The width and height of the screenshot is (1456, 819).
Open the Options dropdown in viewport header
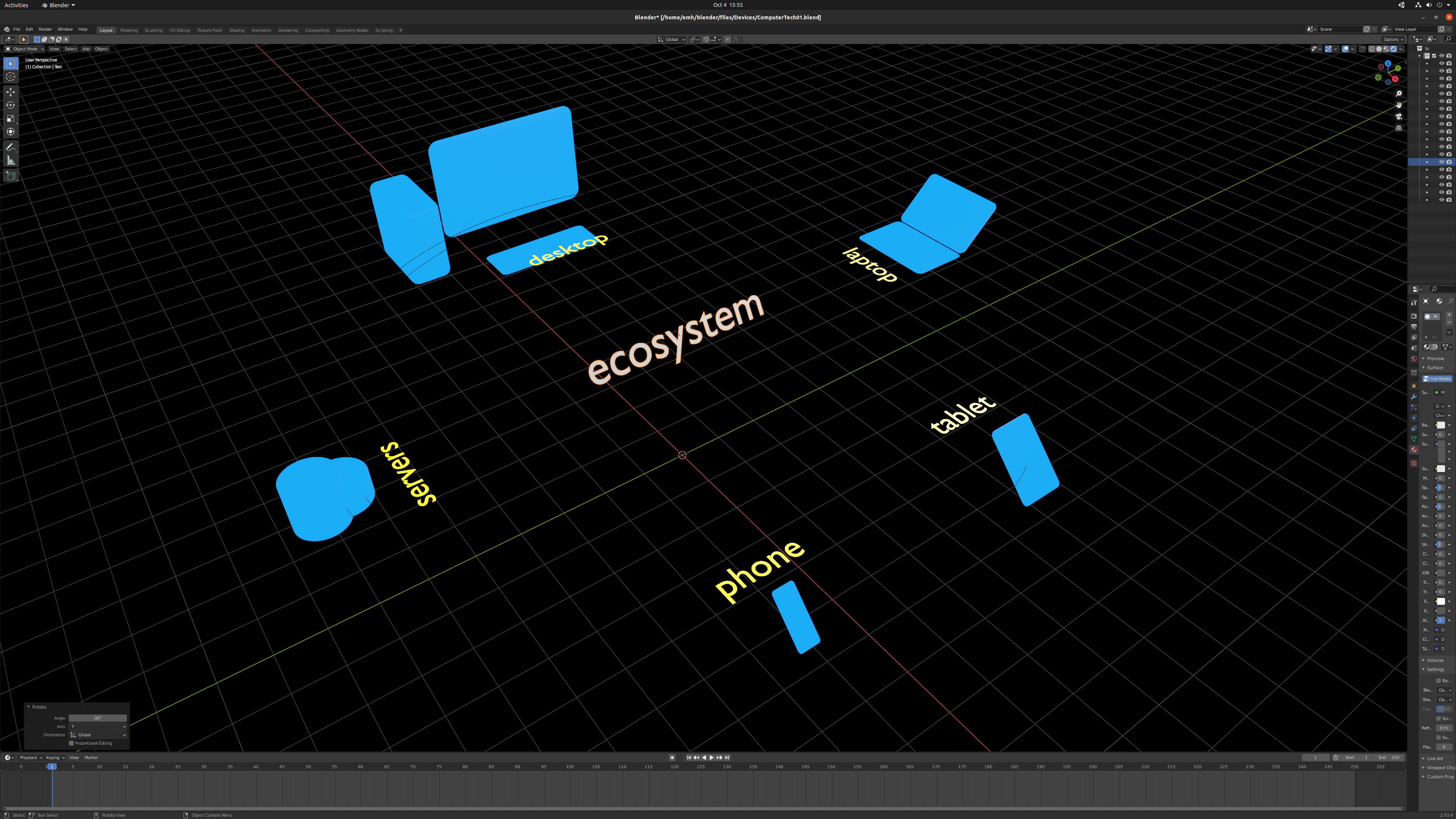coord(1393,39)
